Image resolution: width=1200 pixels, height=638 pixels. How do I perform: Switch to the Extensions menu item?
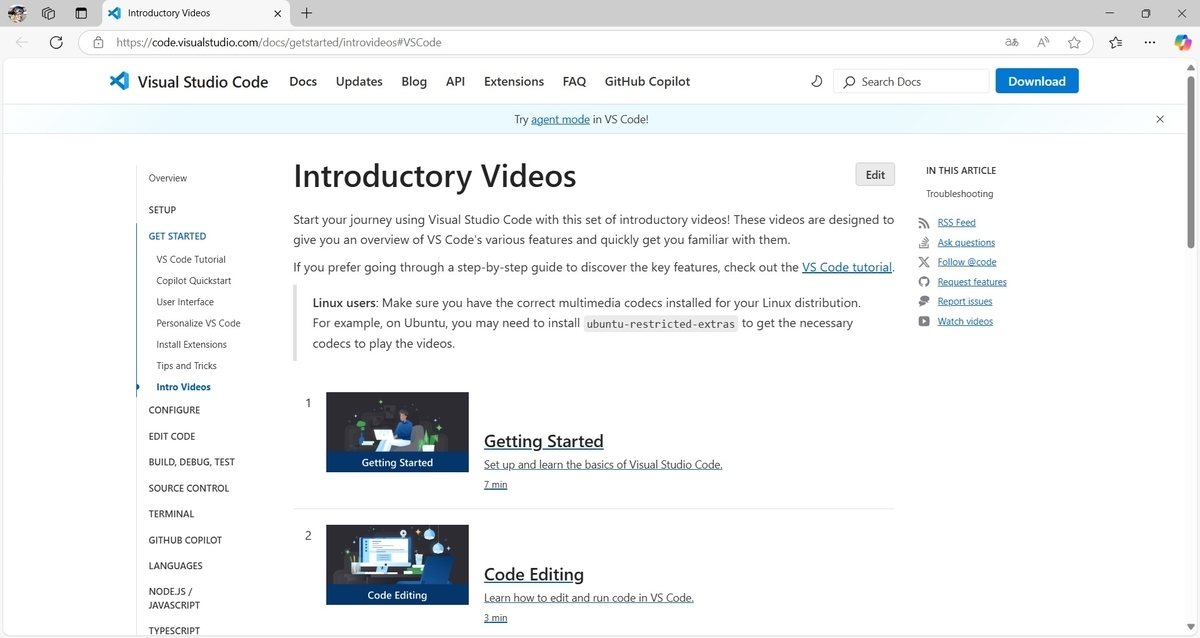[x=513, y=81]
